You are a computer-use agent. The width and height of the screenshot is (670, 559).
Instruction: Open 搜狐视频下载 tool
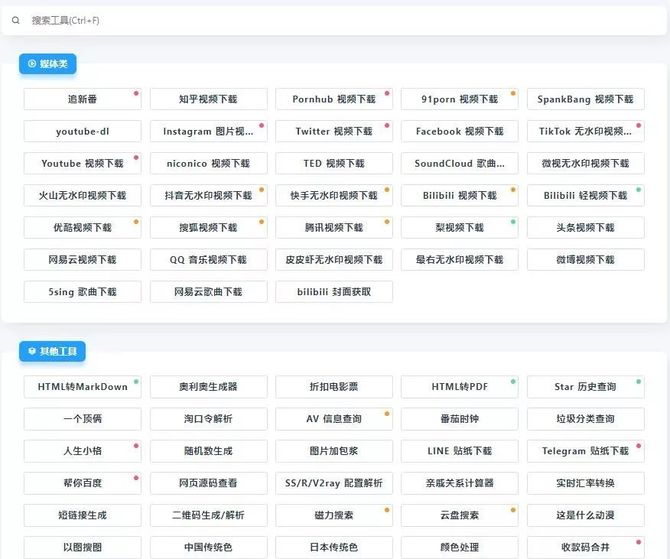pyautogui.click(x=209, y=227)
